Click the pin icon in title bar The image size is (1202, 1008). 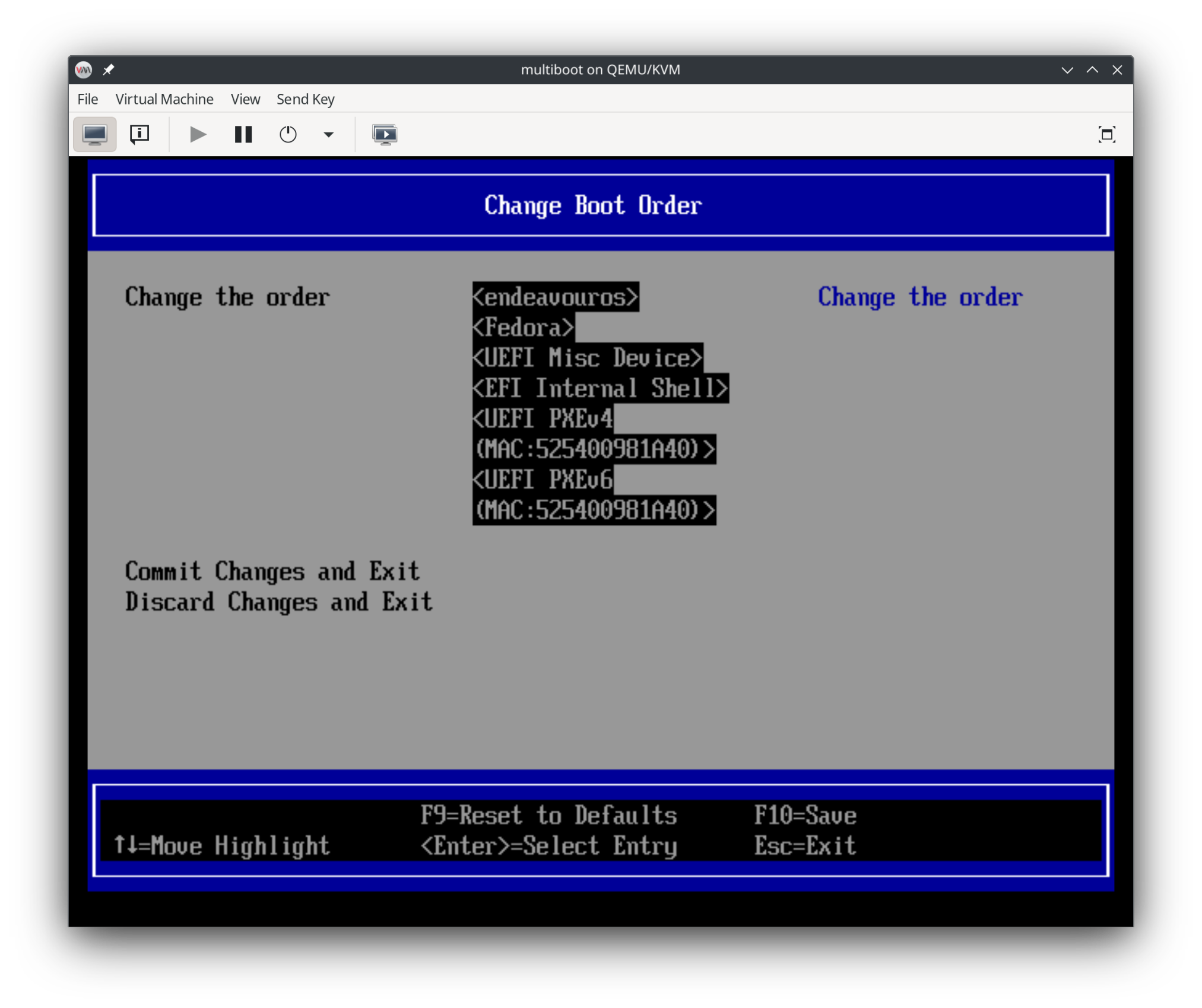coord(108,69)
